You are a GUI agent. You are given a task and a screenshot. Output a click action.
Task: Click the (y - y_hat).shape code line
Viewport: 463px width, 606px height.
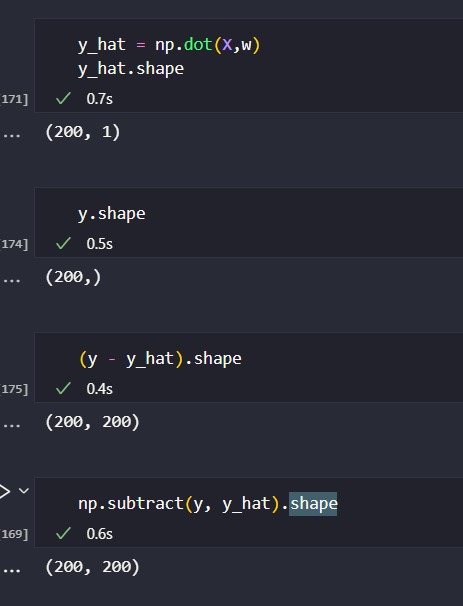160,359
